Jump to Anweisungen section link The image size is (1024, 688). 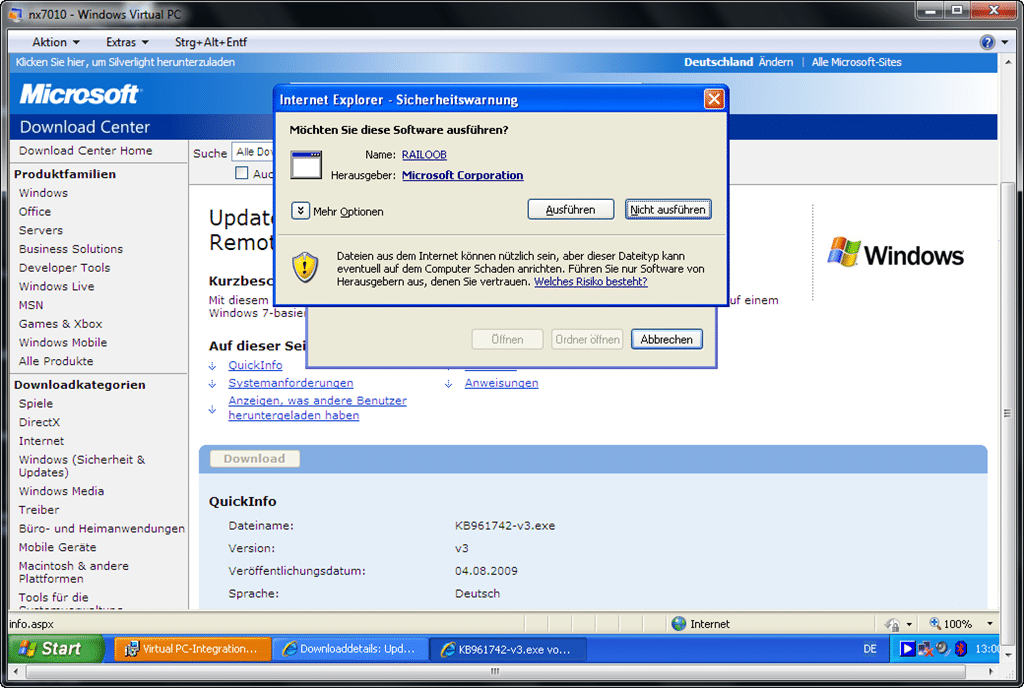tap(502, 383)
